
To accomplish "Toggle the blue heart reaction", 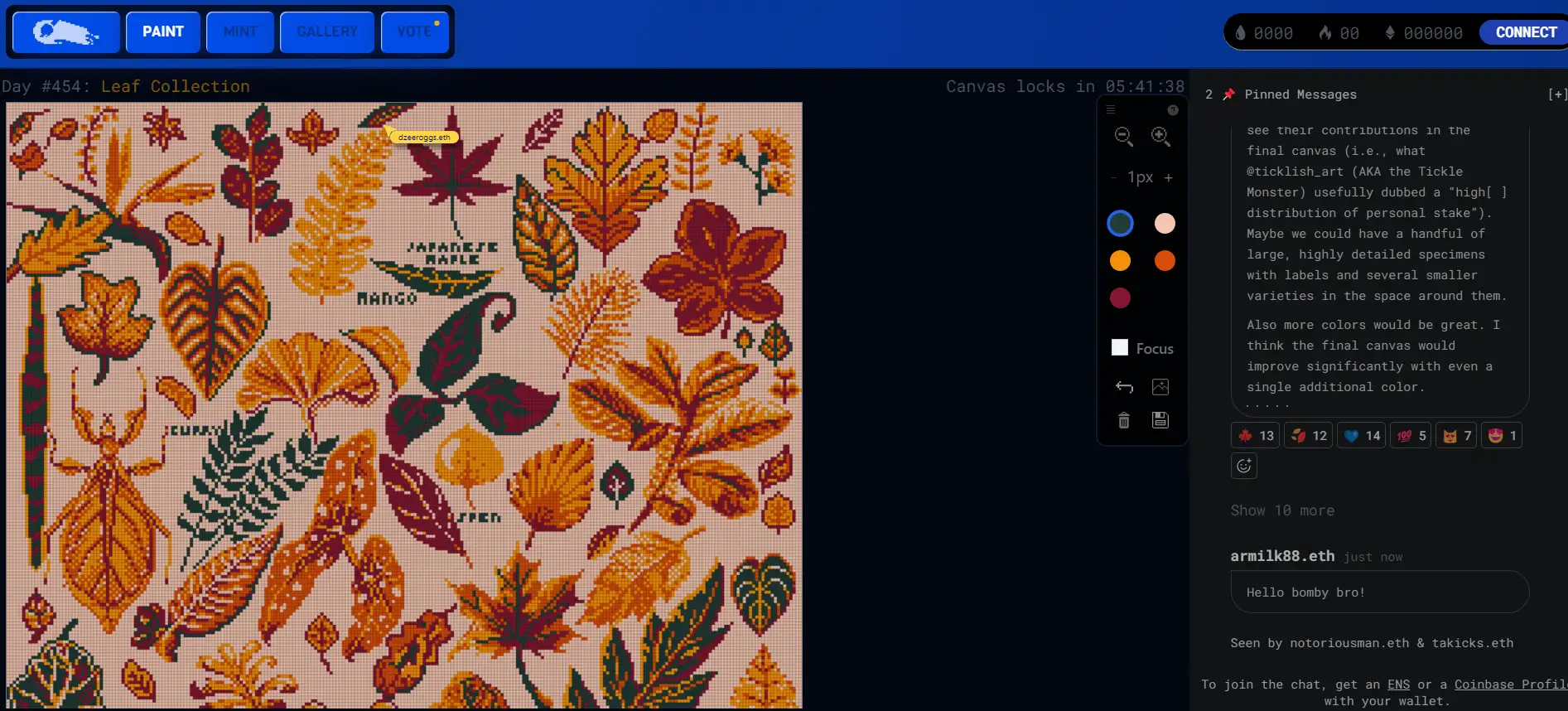I will point(1362,436).
